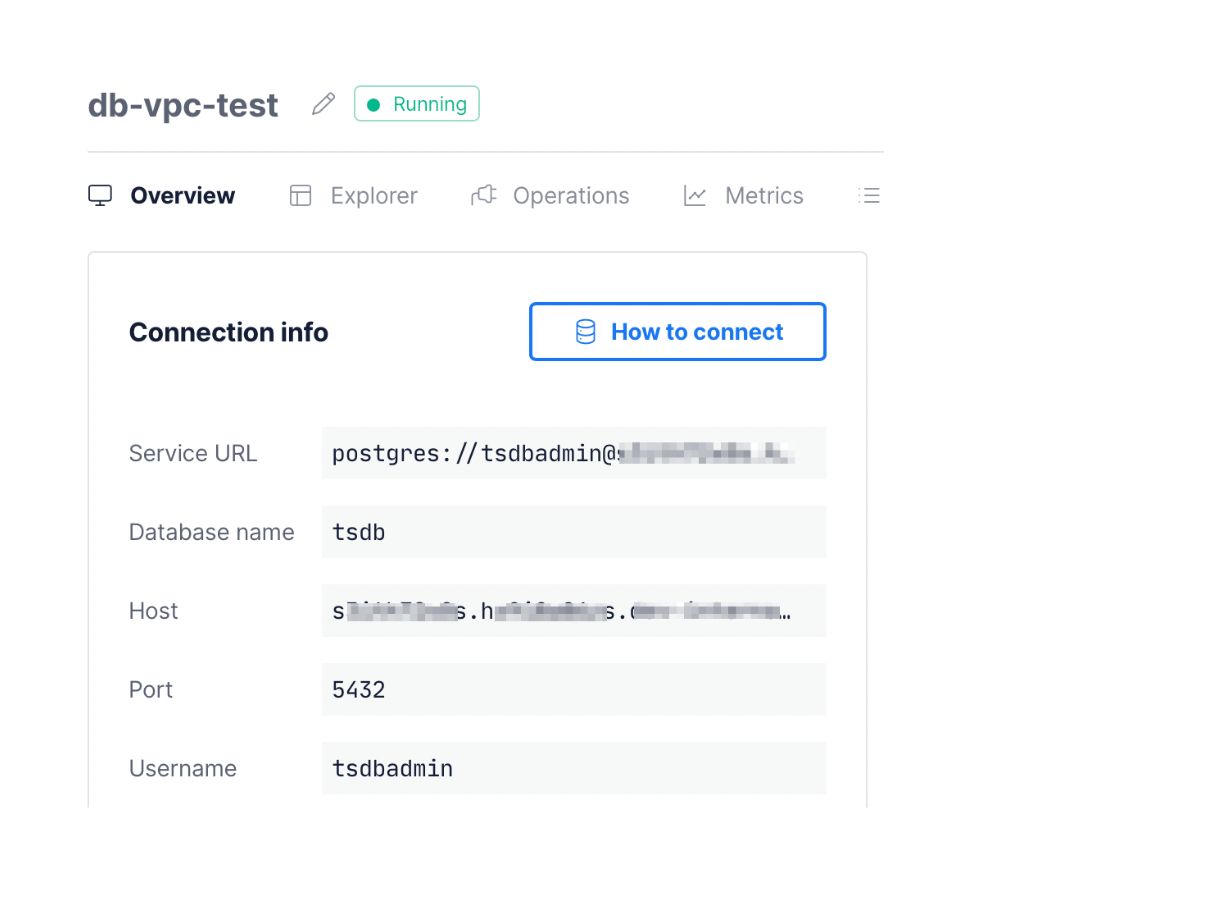Click the db-vpc-test service title
The width and height of the screenshot is (1214, 908).
coord(183,105)
